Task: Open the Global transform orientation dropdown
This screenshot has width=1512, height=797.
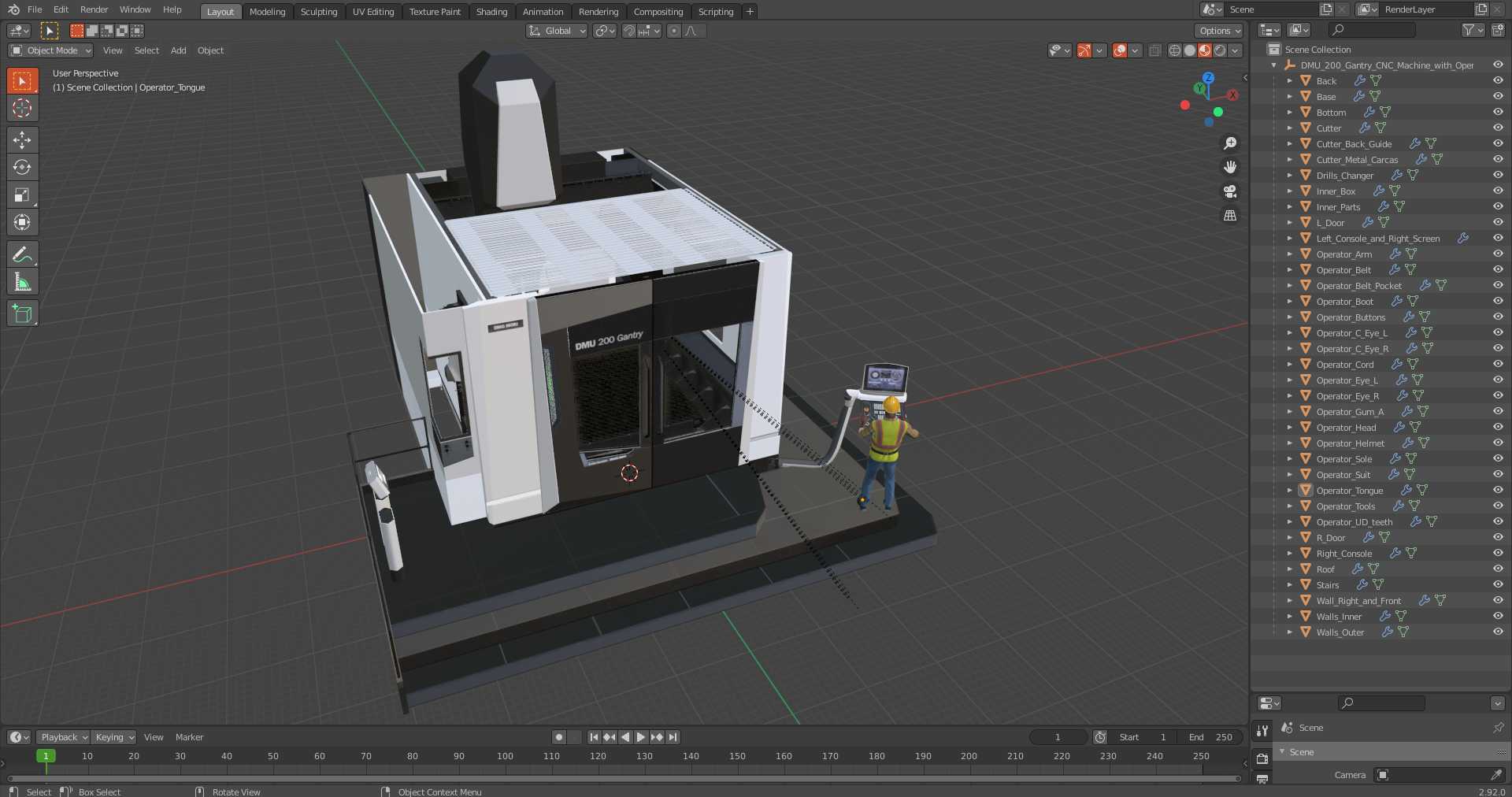Action: click(x=557, y=31)
